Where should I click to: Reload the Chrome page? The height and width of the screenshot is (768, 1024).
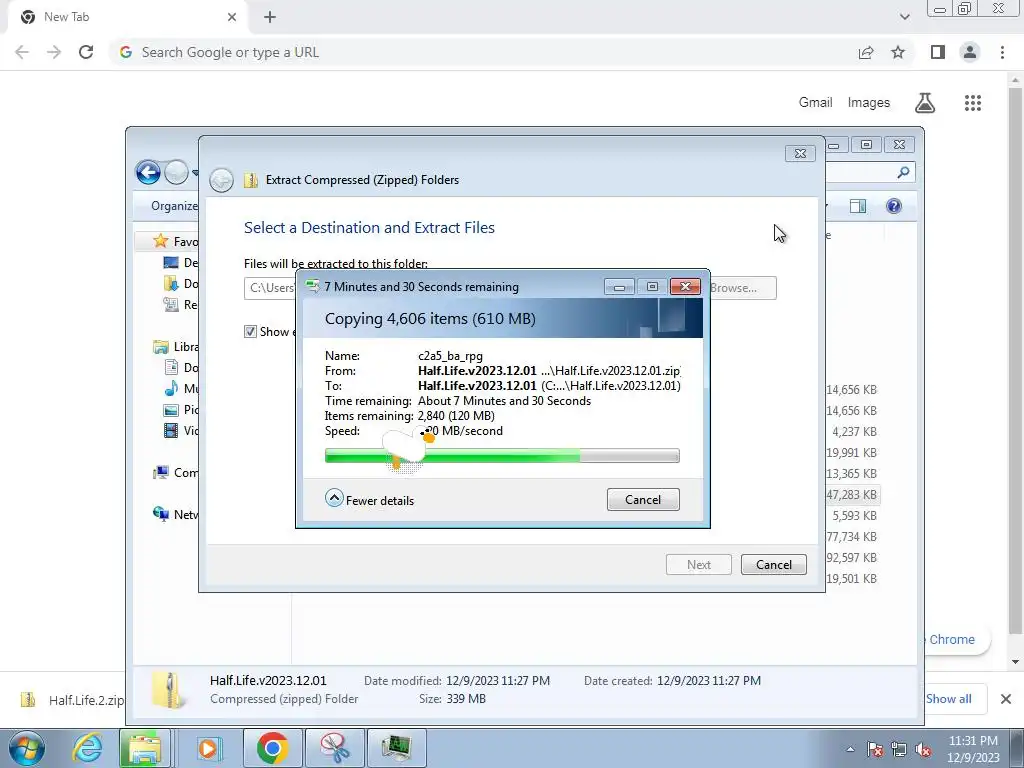[86, 52]
